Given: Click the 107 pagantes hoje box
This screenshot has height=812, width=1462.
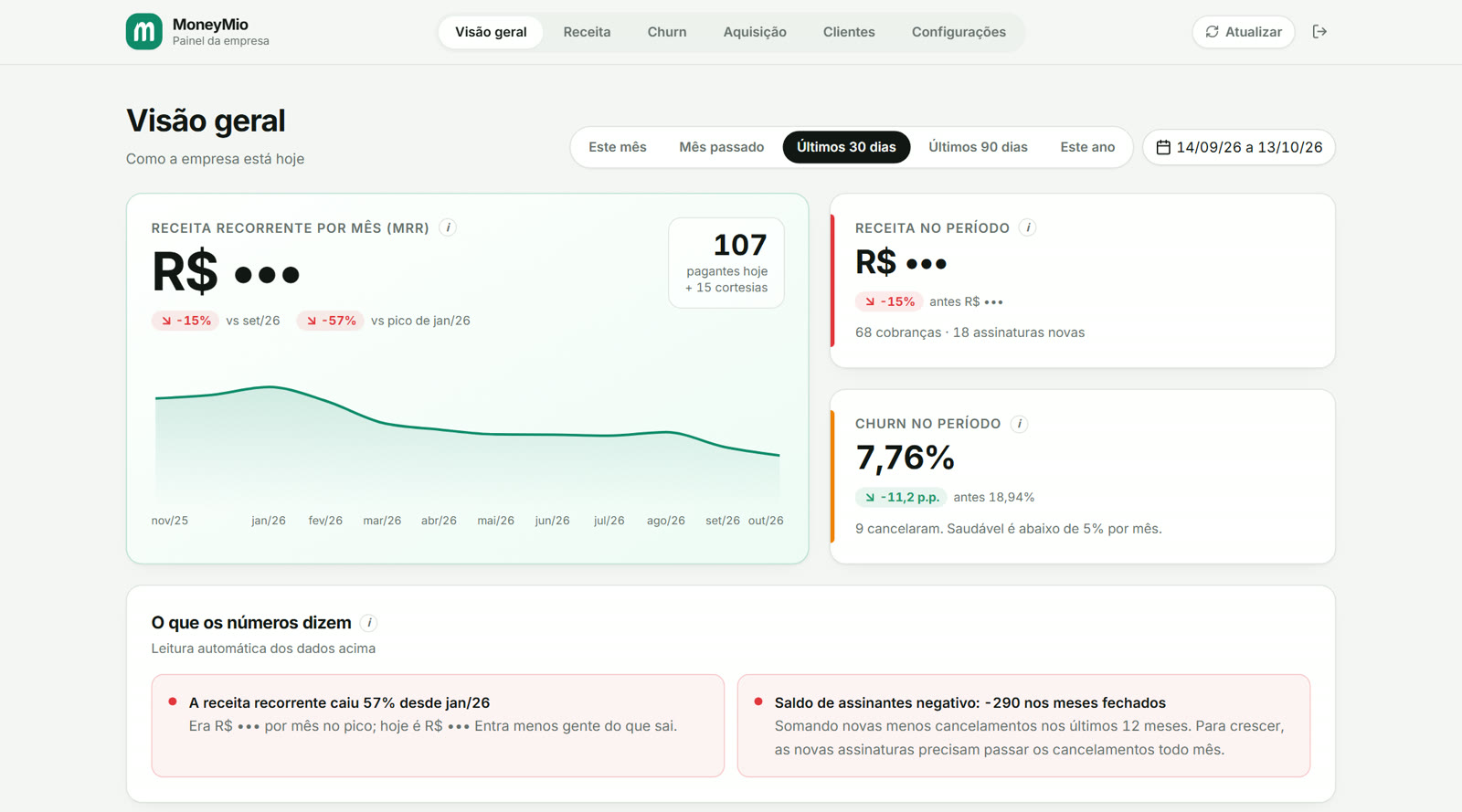Looking at the screenshot, I should 726,263.
